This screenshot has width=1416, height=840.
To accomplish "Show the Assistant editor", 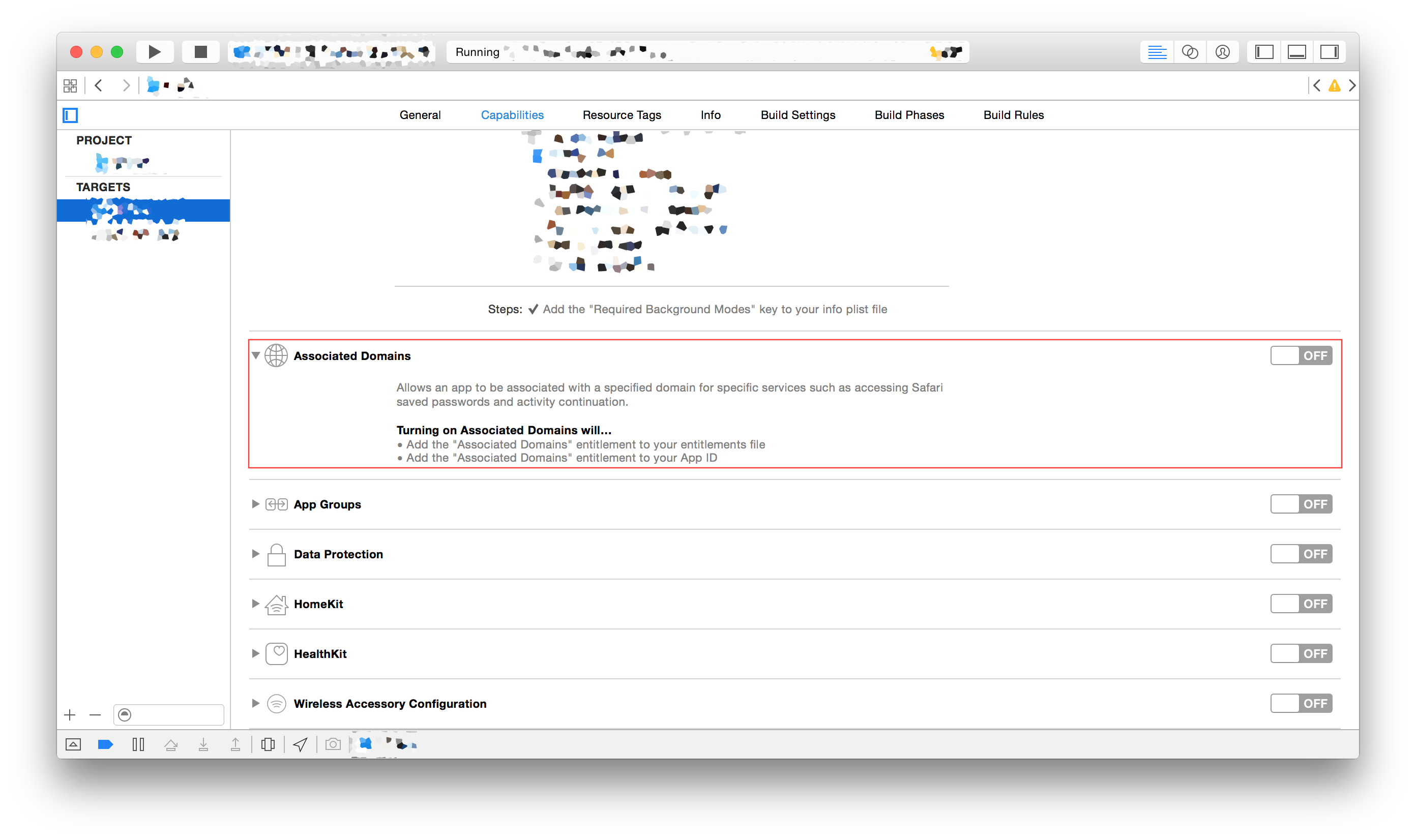I will tap(1190, 52).
